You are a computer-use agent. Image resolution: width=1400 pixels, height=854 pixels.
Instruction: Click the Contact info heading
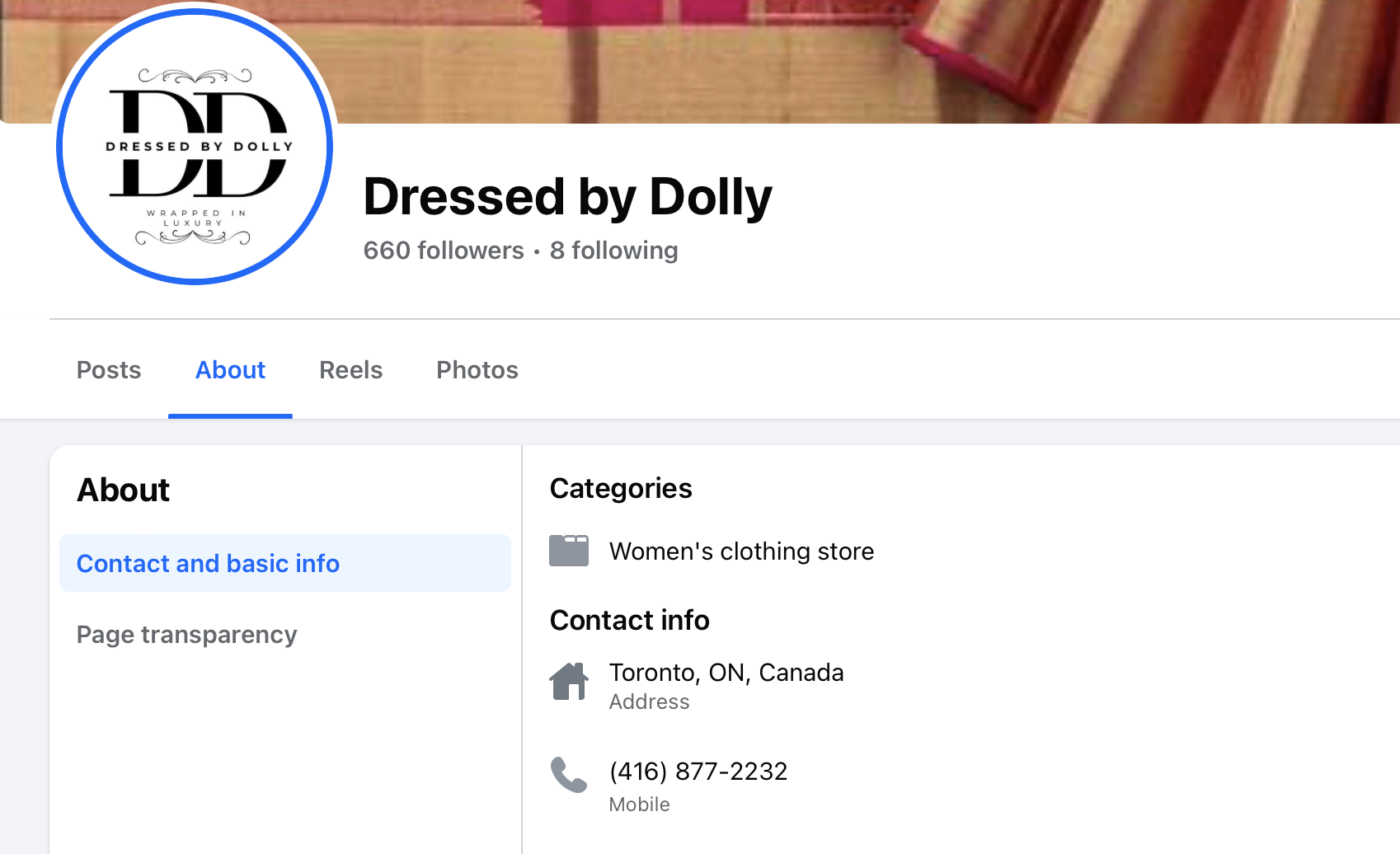(629, 621)
